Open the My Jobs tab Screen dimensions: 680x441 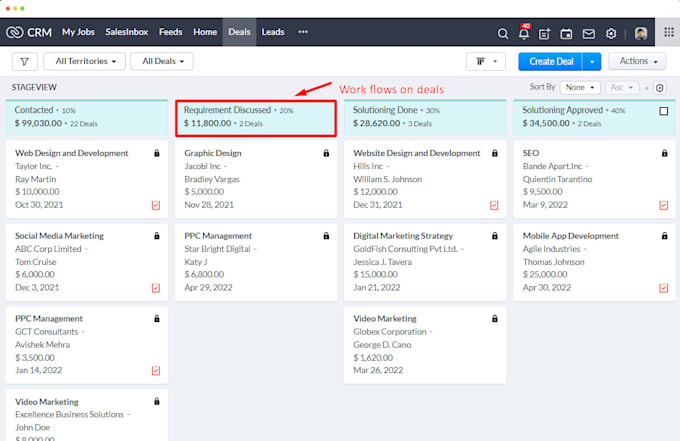78,32
